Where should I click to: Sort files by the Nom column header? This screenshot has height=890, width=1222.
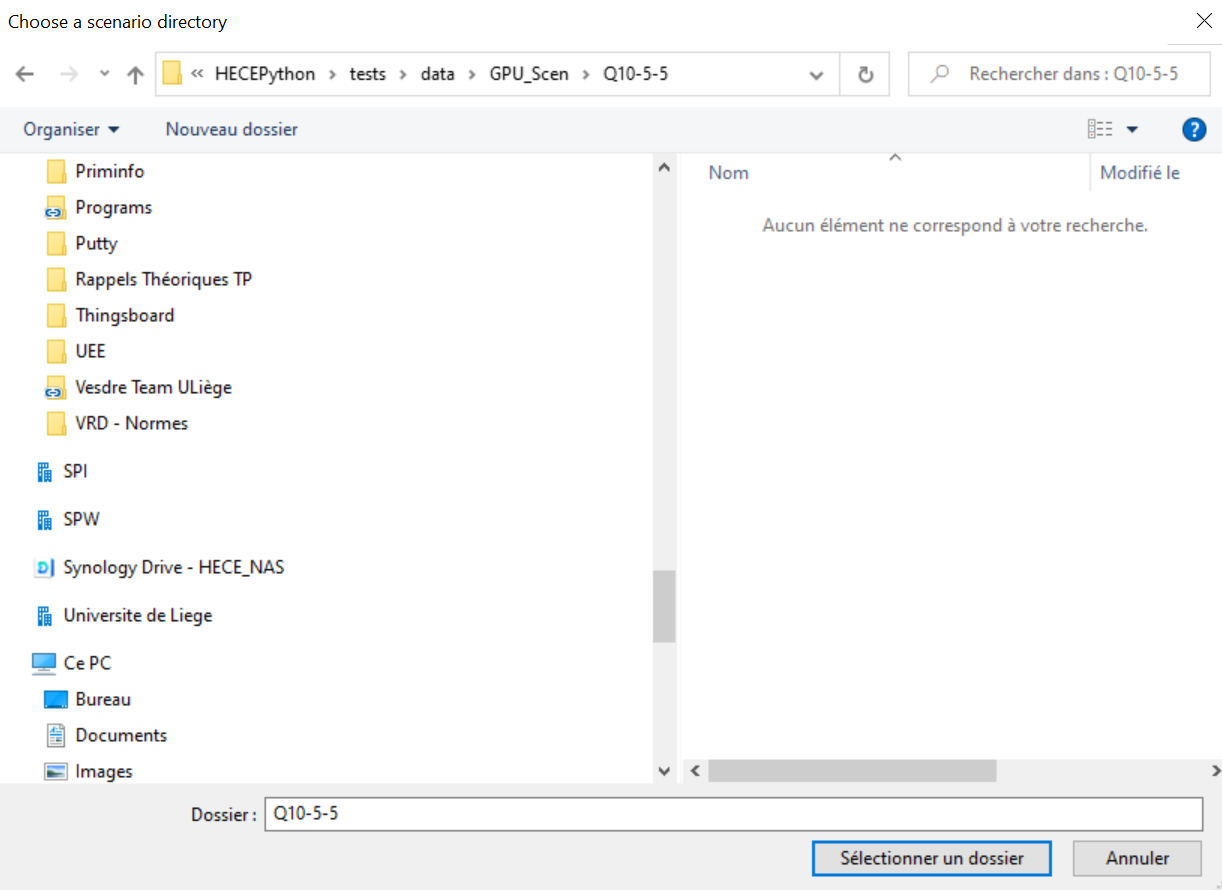(728, 173)
